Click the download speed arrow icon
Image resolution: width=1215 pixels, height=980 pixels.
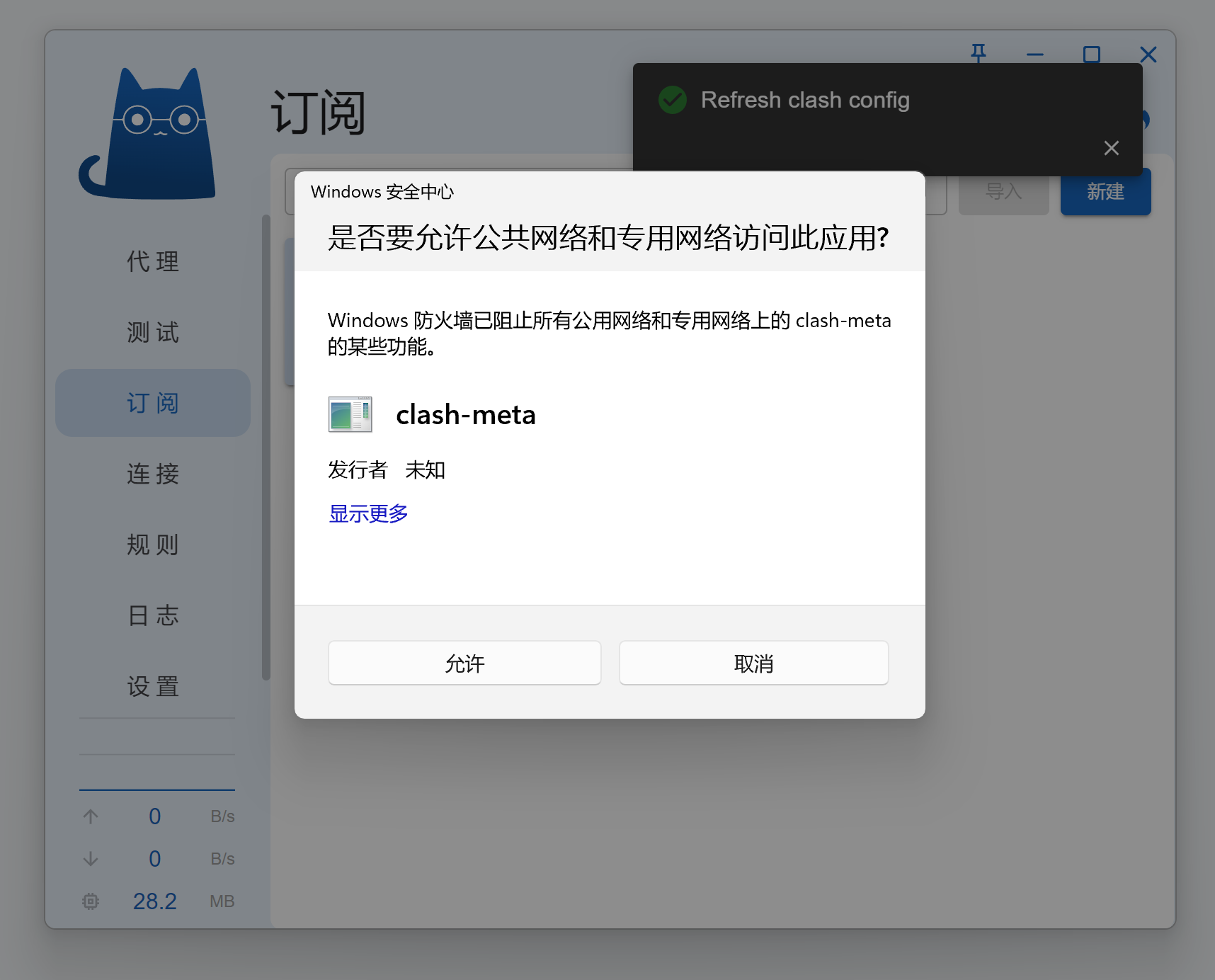coord(91,859)
